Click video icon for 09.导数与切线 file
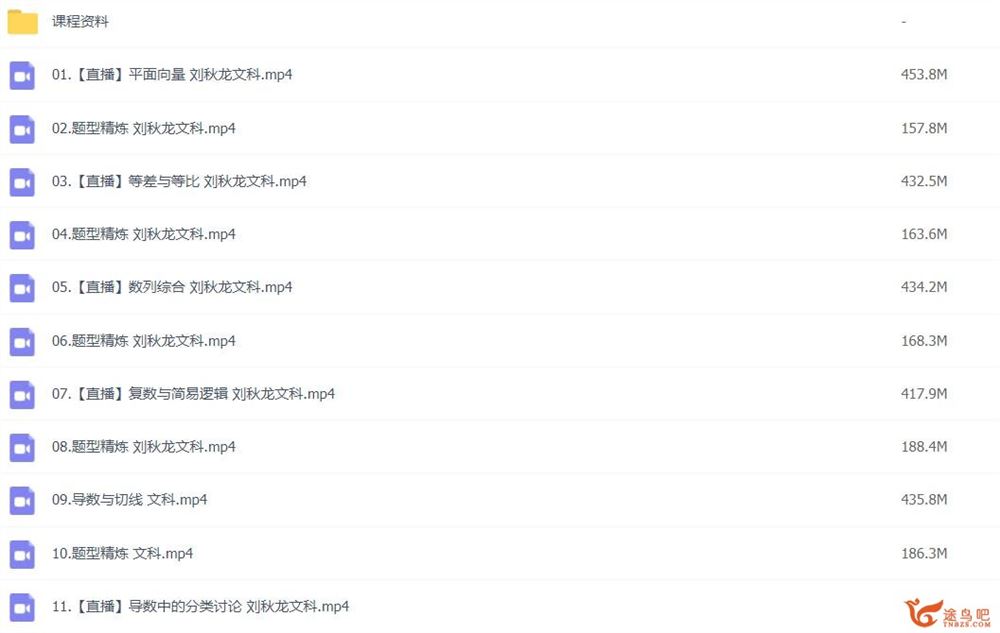Screen dimensions: 1000x633 point(22,500)
